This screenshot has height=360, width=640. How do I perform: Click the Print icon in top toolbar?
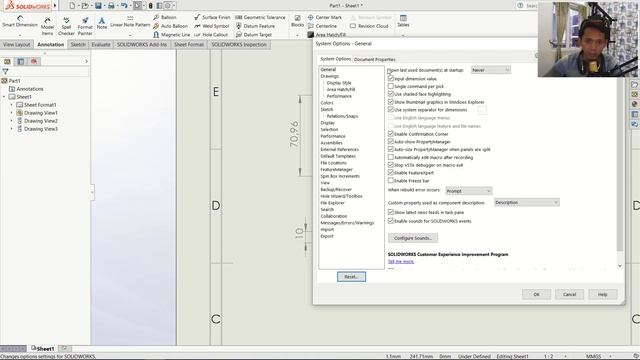click(x=111, y=6)
